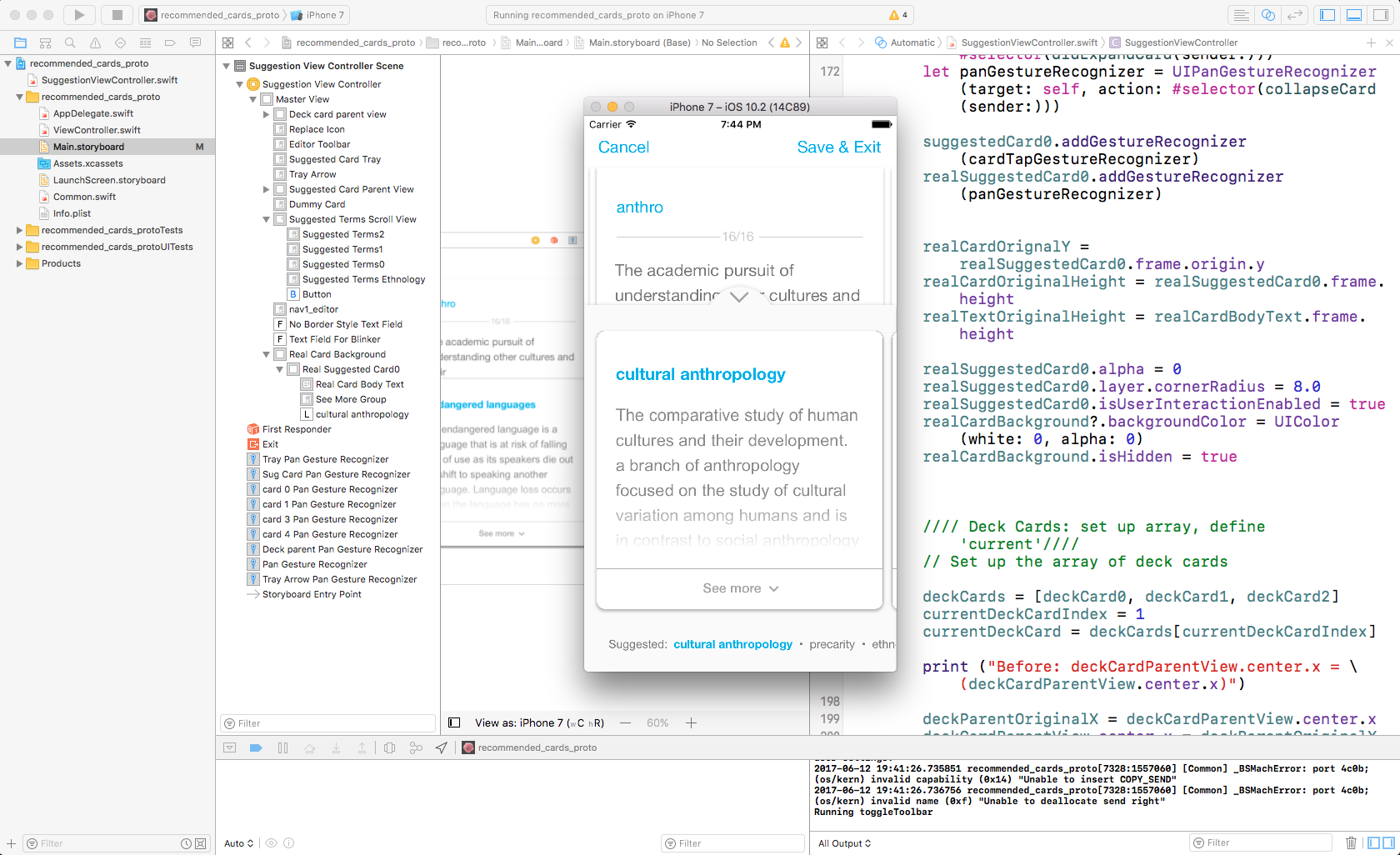Show the test navigator
Image resolution: width=1400 pixels, height=855 pixels.
tap(120, 42)
